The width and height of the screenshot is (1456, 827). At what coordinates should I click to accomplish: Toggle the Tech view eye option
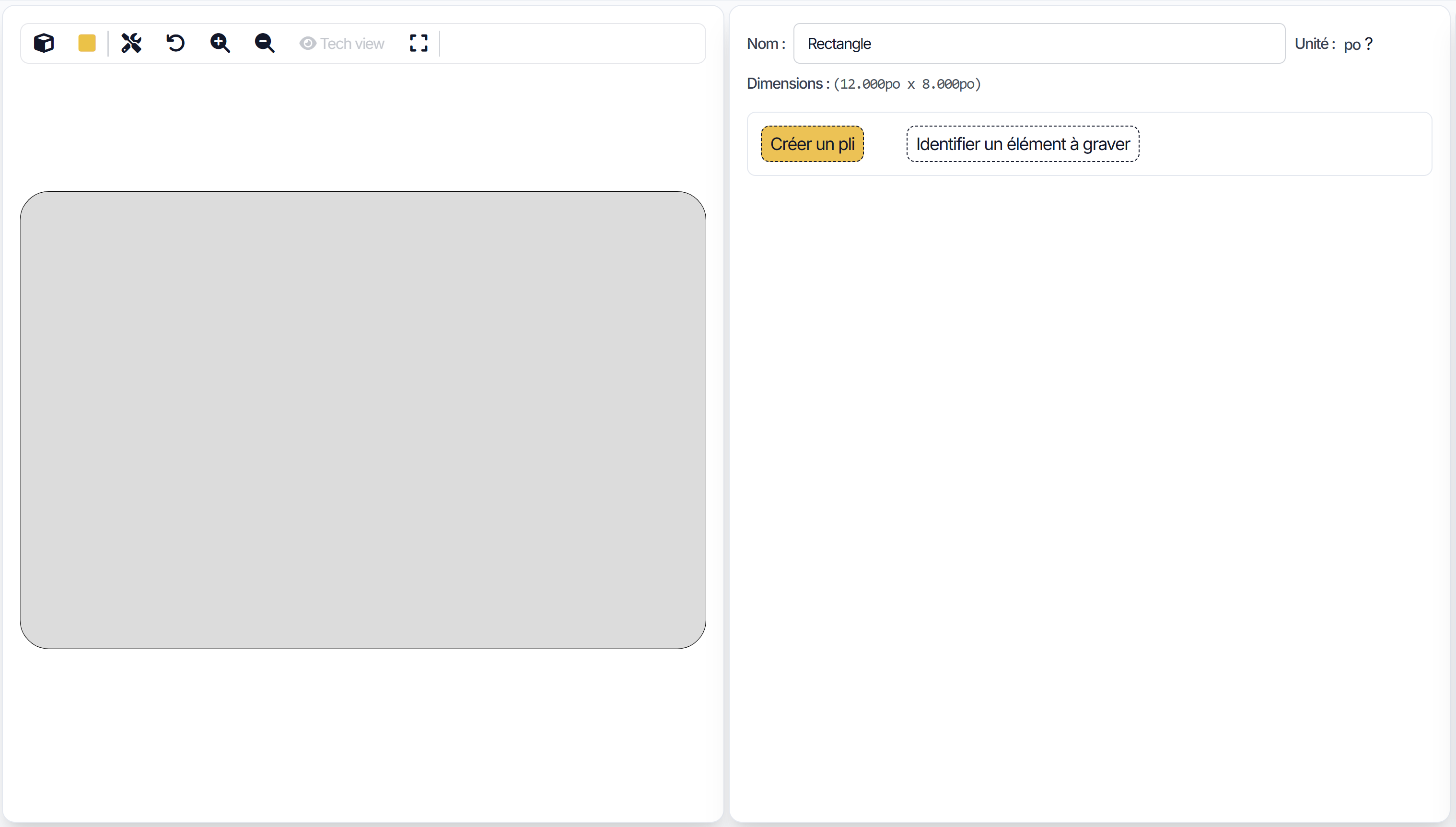tap(342, 44)
